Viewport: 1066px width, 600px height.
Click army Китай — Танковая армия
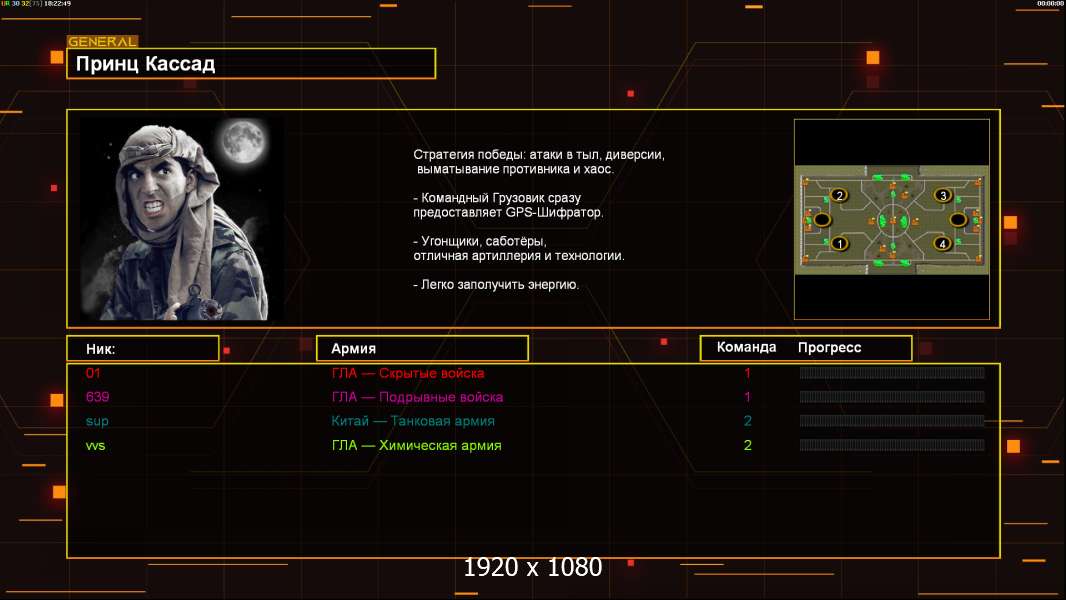click(x=413, y=421)
